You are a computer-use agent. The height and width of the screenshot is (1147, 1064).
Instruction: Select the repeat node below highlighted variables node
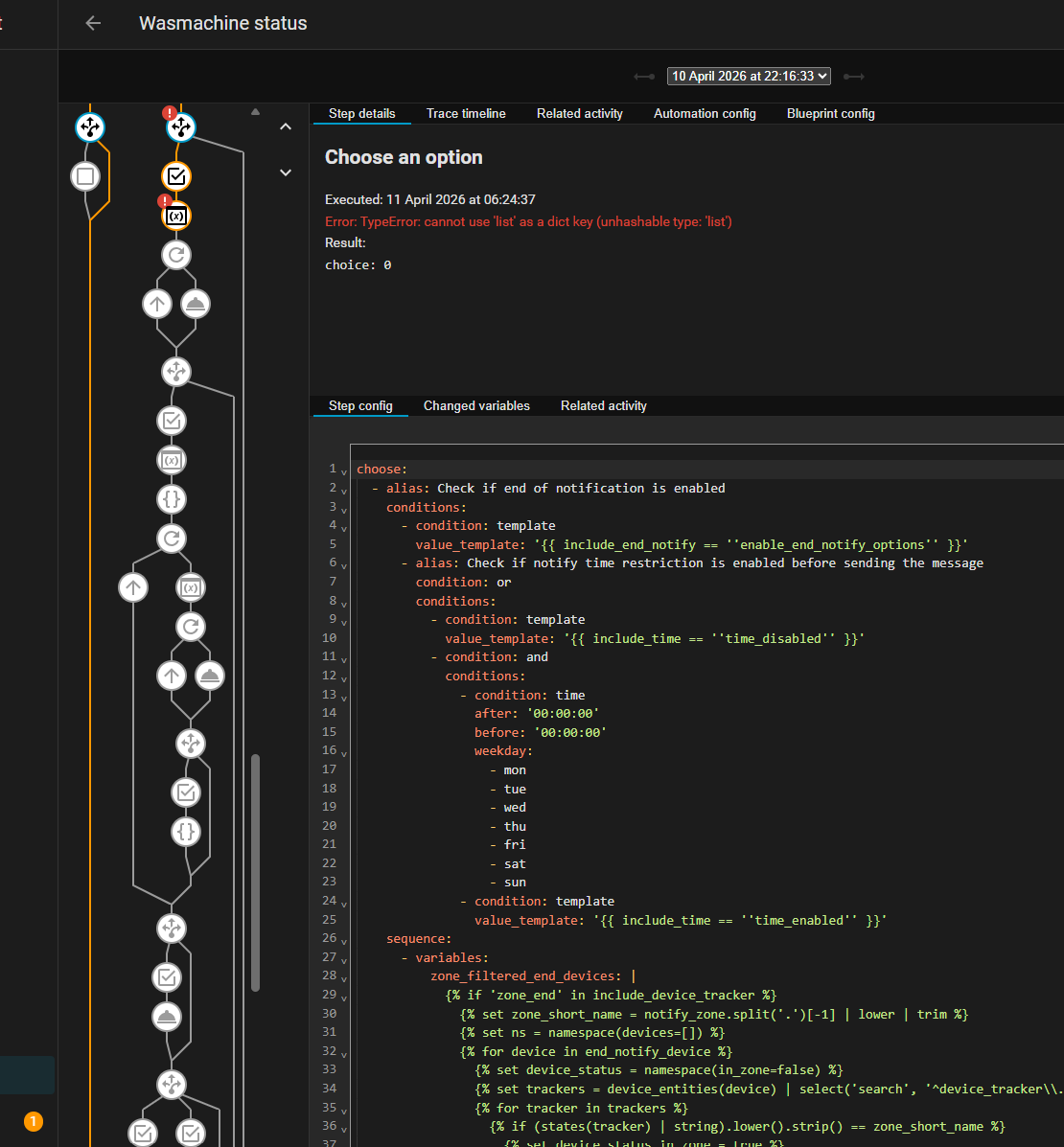[x=176, y=255]
